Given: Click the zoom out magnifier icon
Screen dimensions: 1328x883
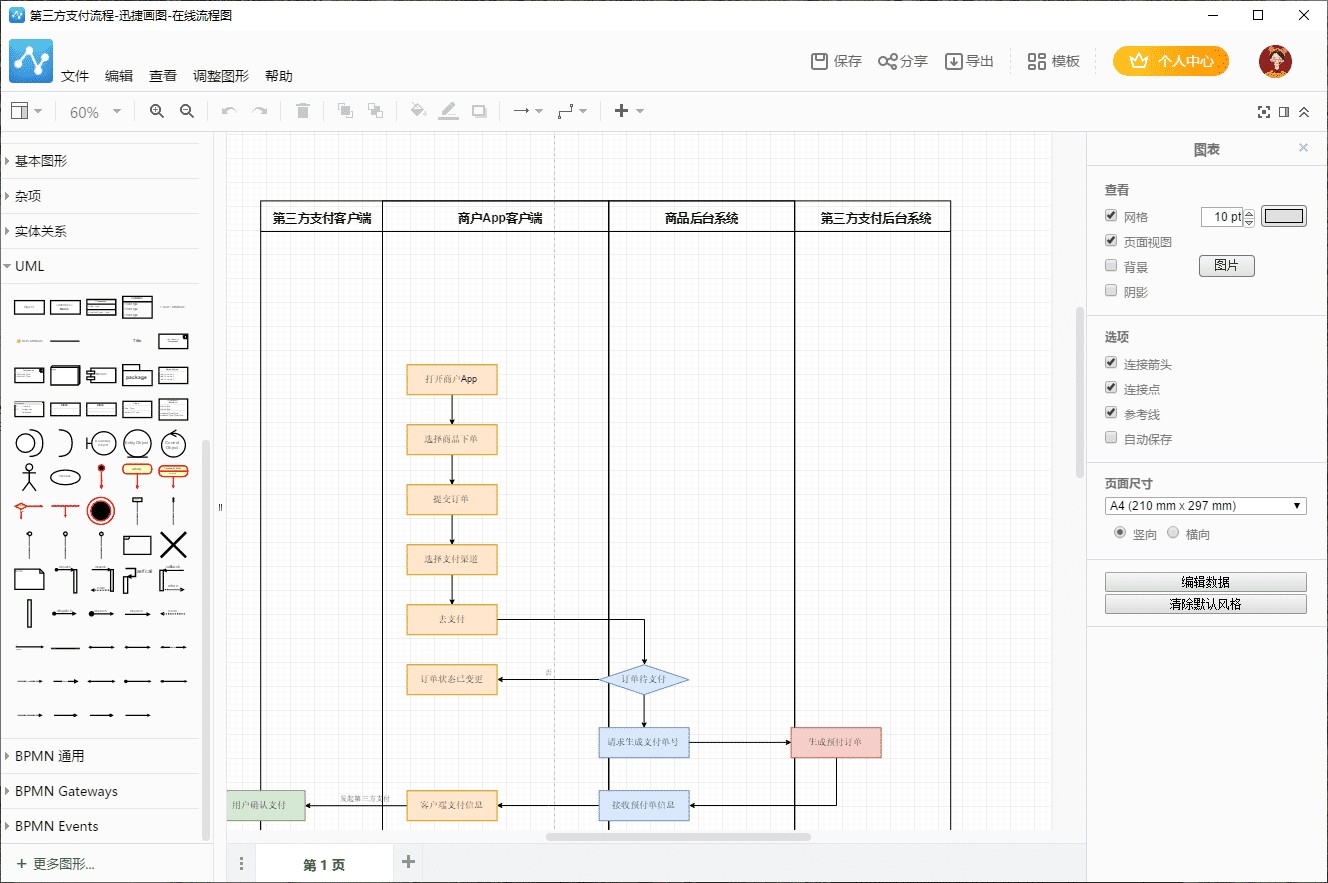Looking at the screenshot, I should 186,111.
